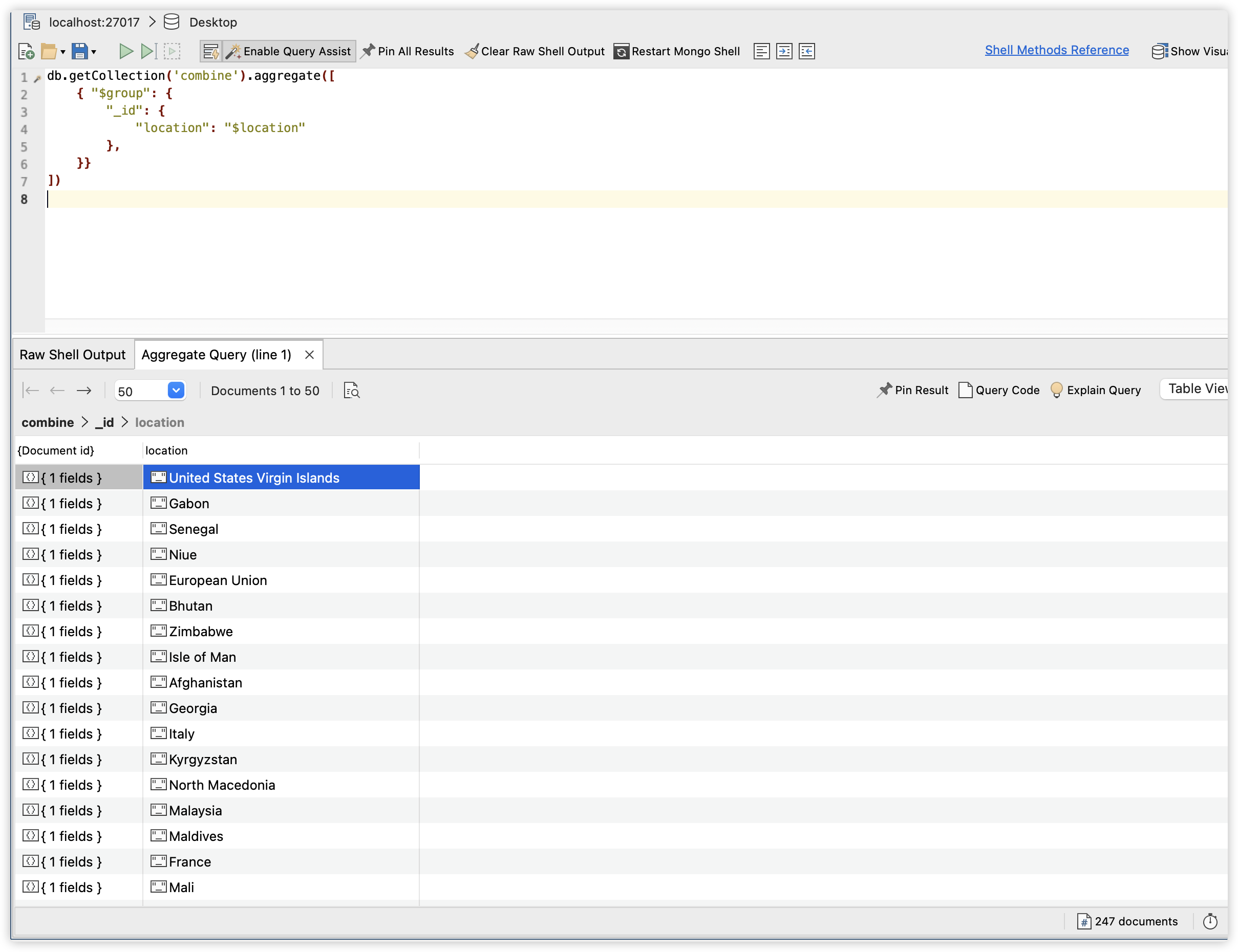
Task: Click the blue save floppy disk icon
Action: coord(80,52)
